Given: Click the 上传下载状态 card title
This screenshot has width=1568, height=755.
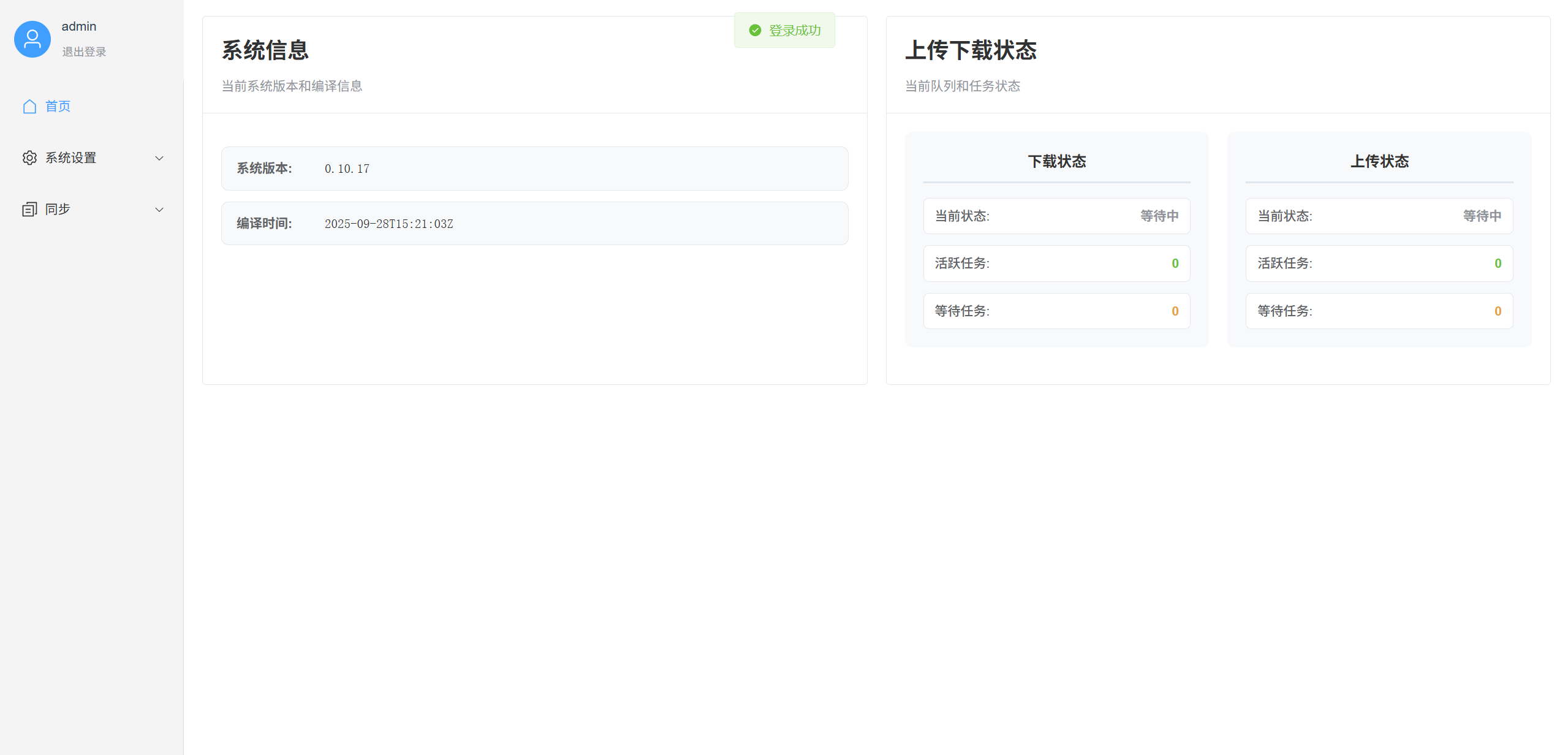Looking at the screenshot, I should (x=971, y=50).
